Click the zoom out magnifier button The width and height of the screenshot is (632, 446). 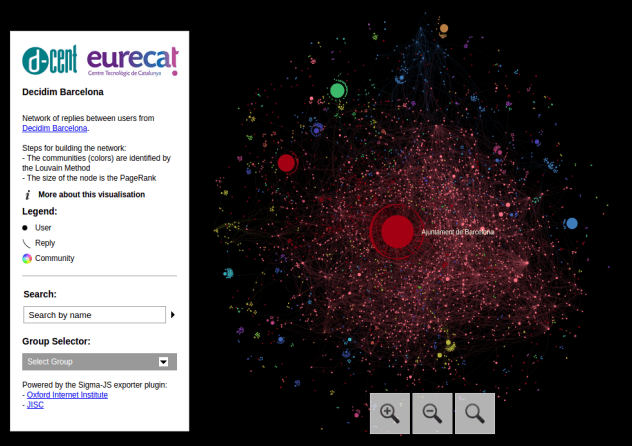432,412
